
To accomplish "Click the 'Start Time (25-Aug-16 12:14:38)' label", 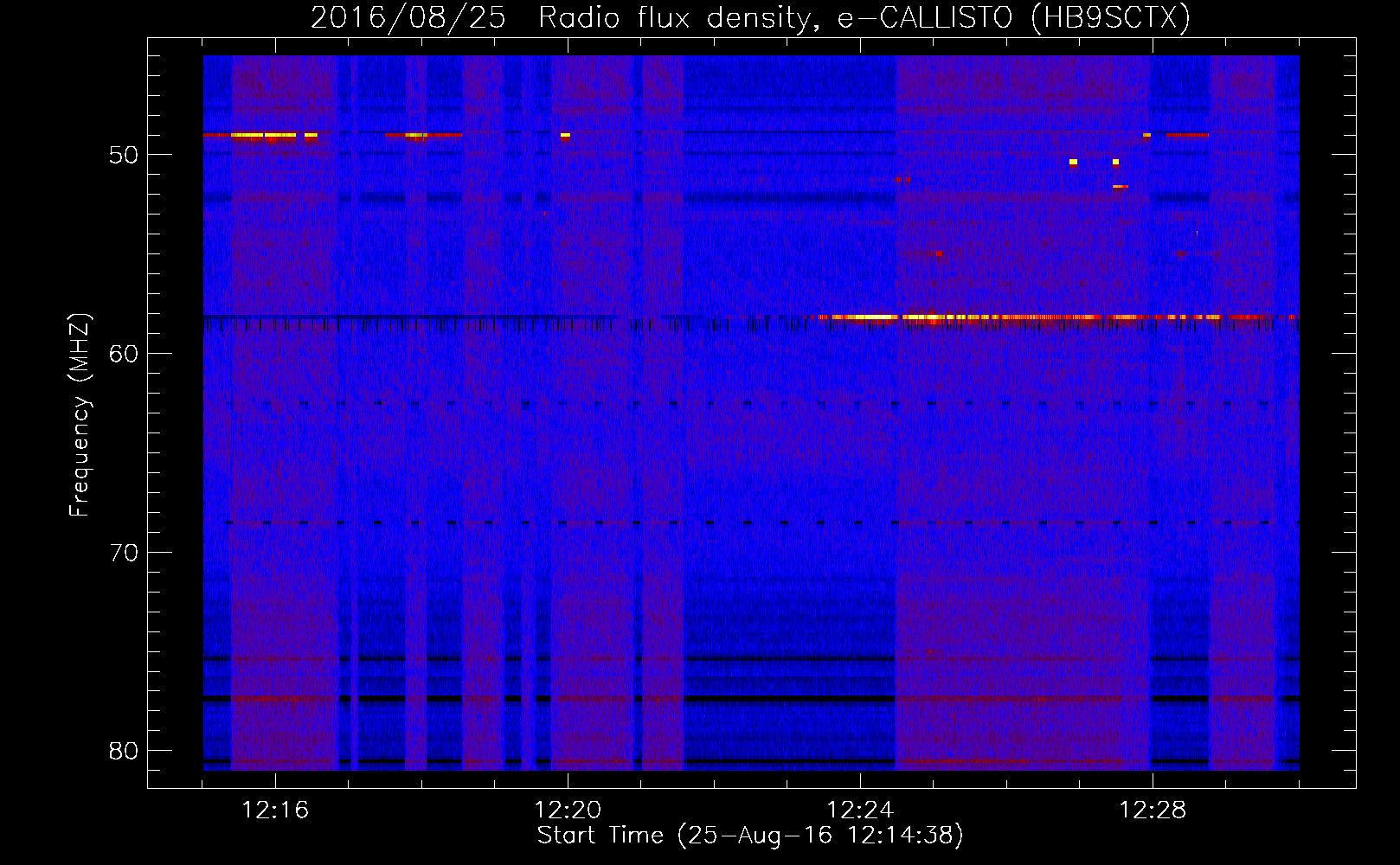I will [750, 836].
